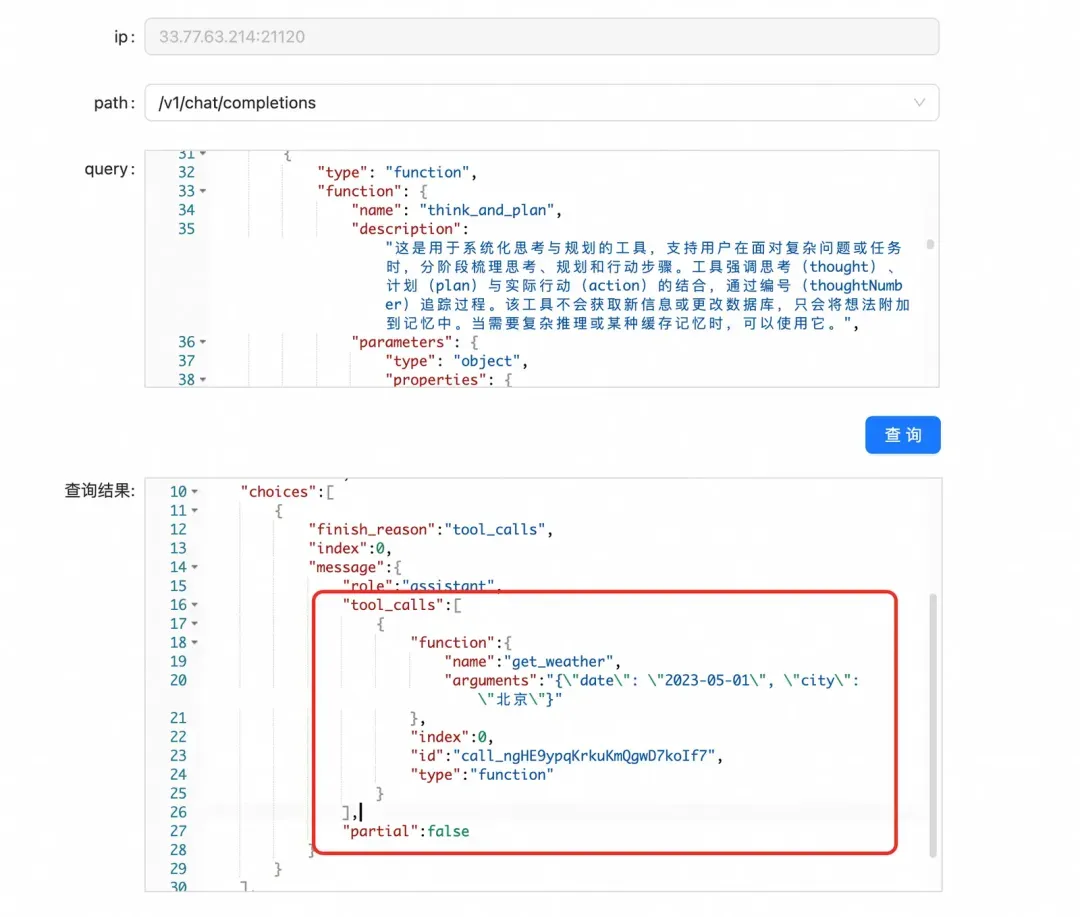Collapse the choices array at result line 10
The height and width of the screenshot is (917, 1080).
[x=194, y=492]
